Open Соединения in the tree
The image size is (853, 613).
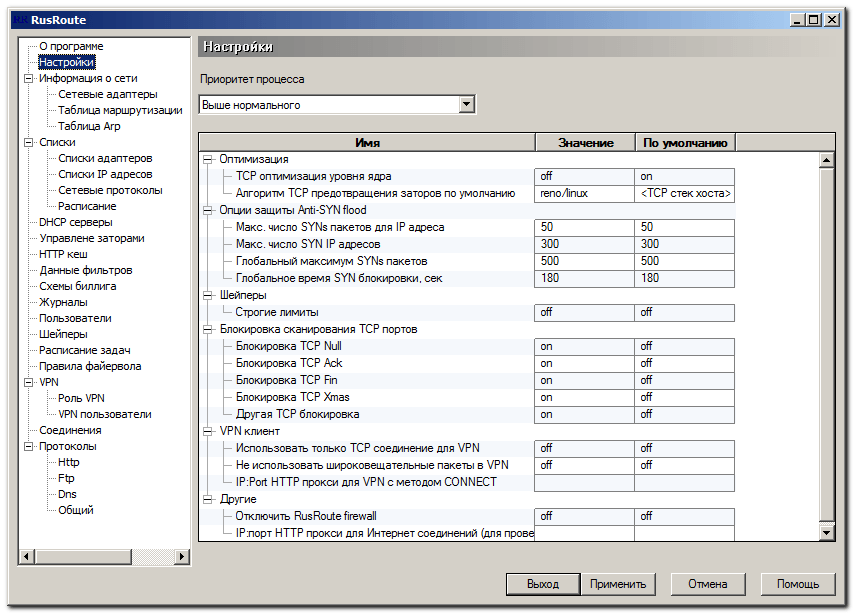tap(70, 430)
